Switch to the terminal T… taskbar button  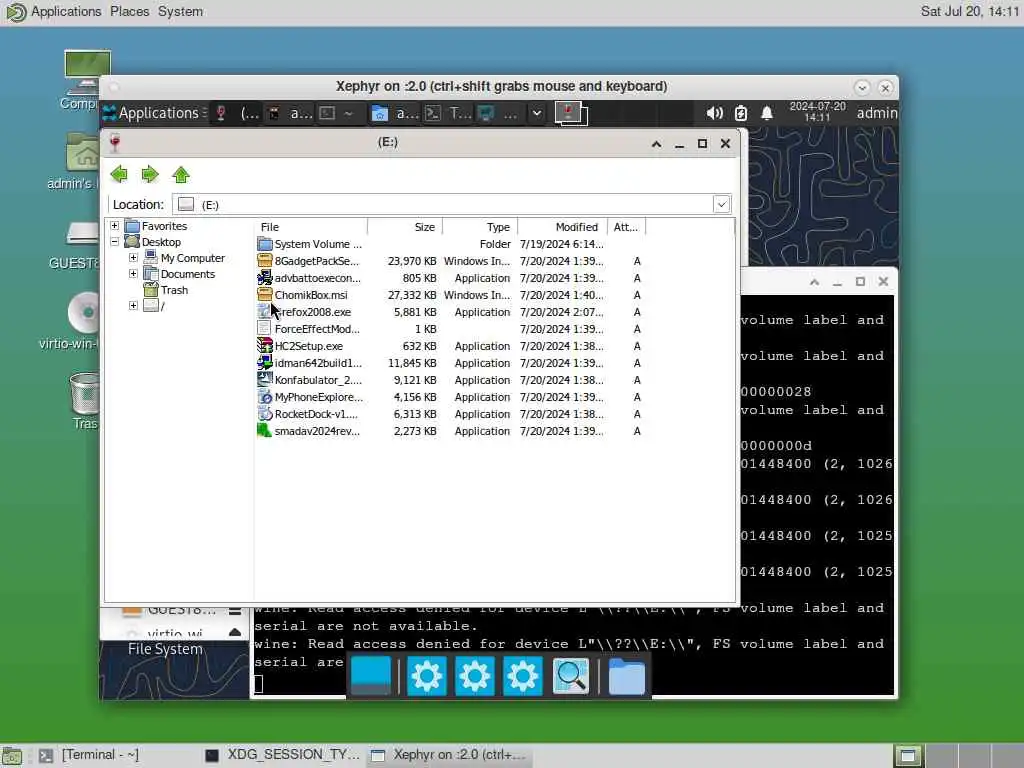pyautogui.click(x=448, y=113)
